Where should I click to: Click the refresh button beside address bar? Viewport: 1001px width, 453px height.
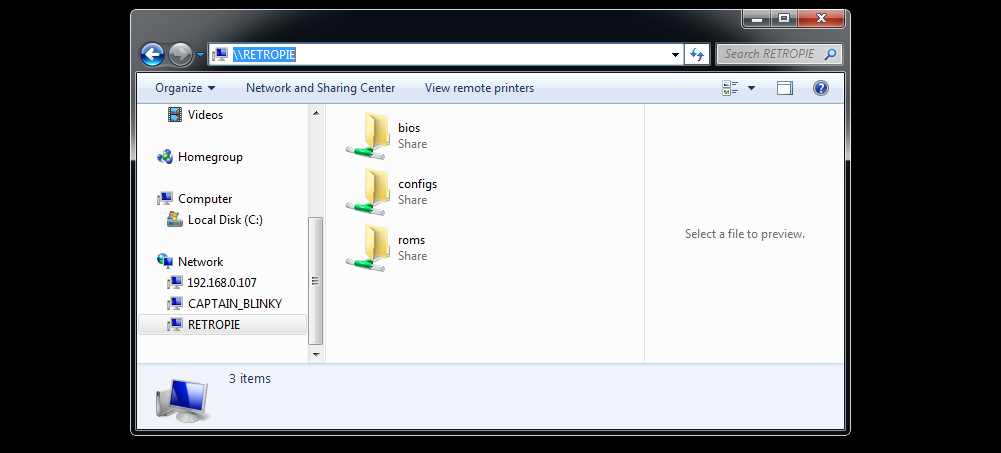point(697,54)
